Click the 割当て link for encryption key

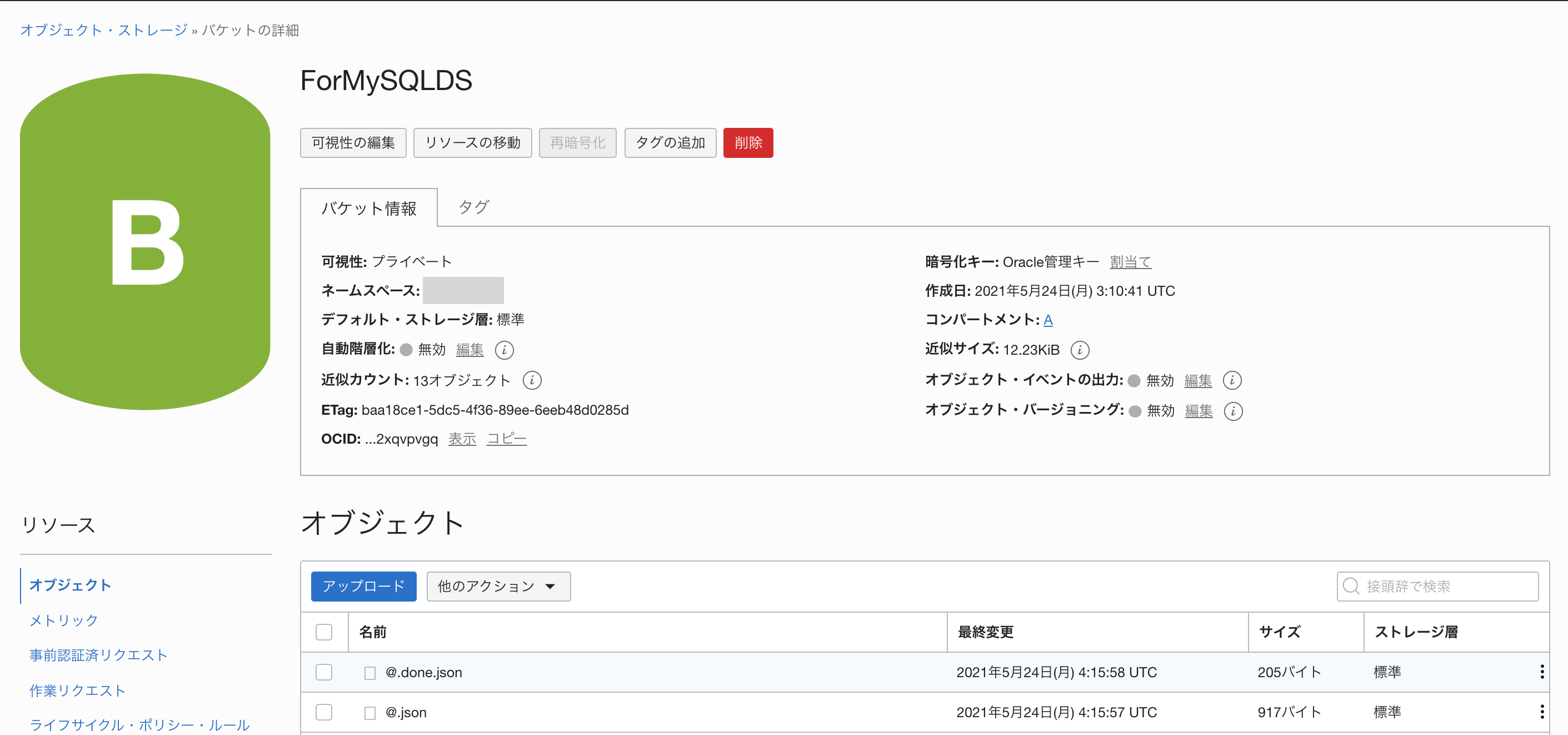[x=1130, y=261]
